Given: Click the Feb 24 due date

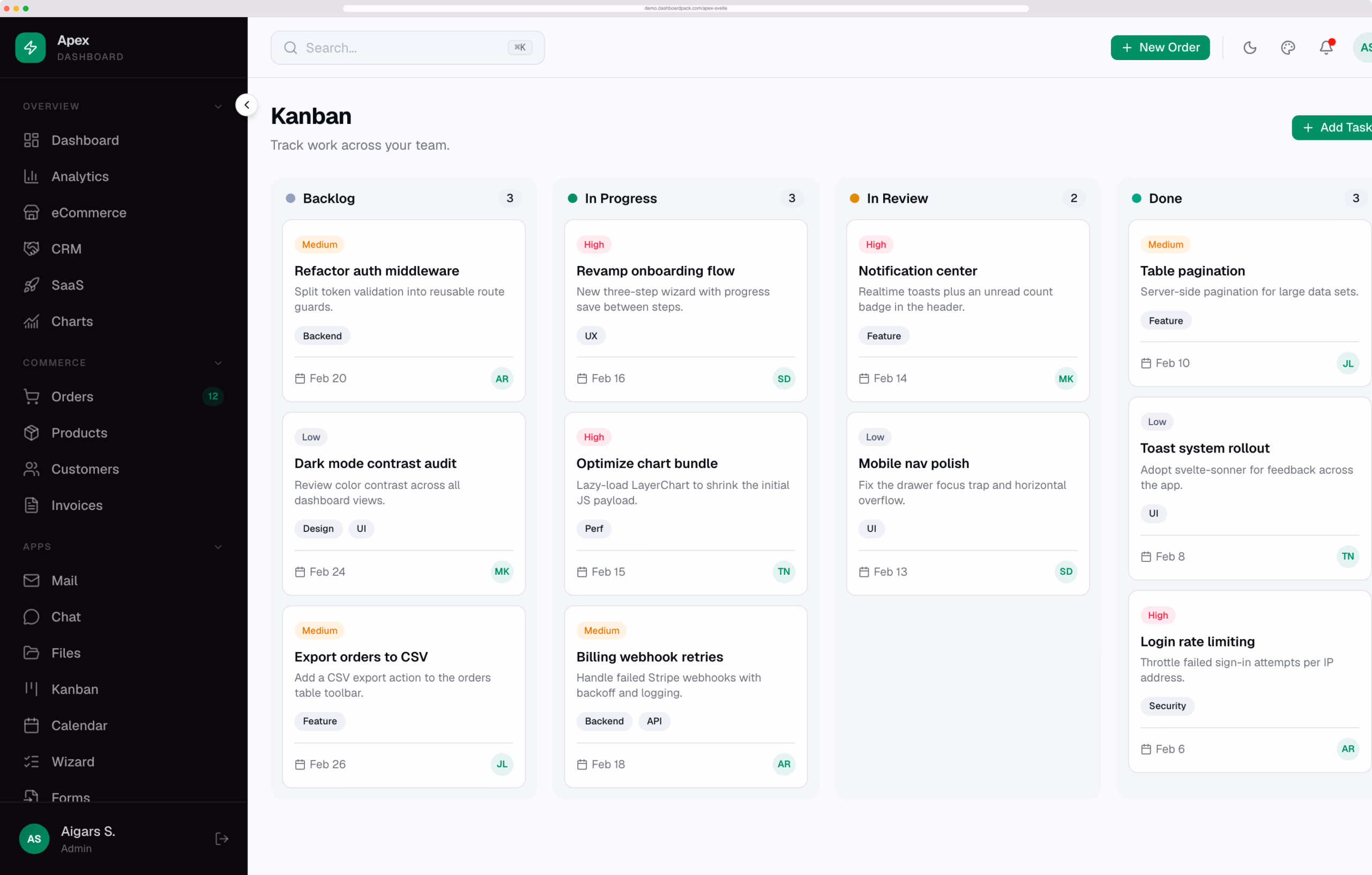Looking at the screenshot, I should pyautogui.click(x=319, y=572).
